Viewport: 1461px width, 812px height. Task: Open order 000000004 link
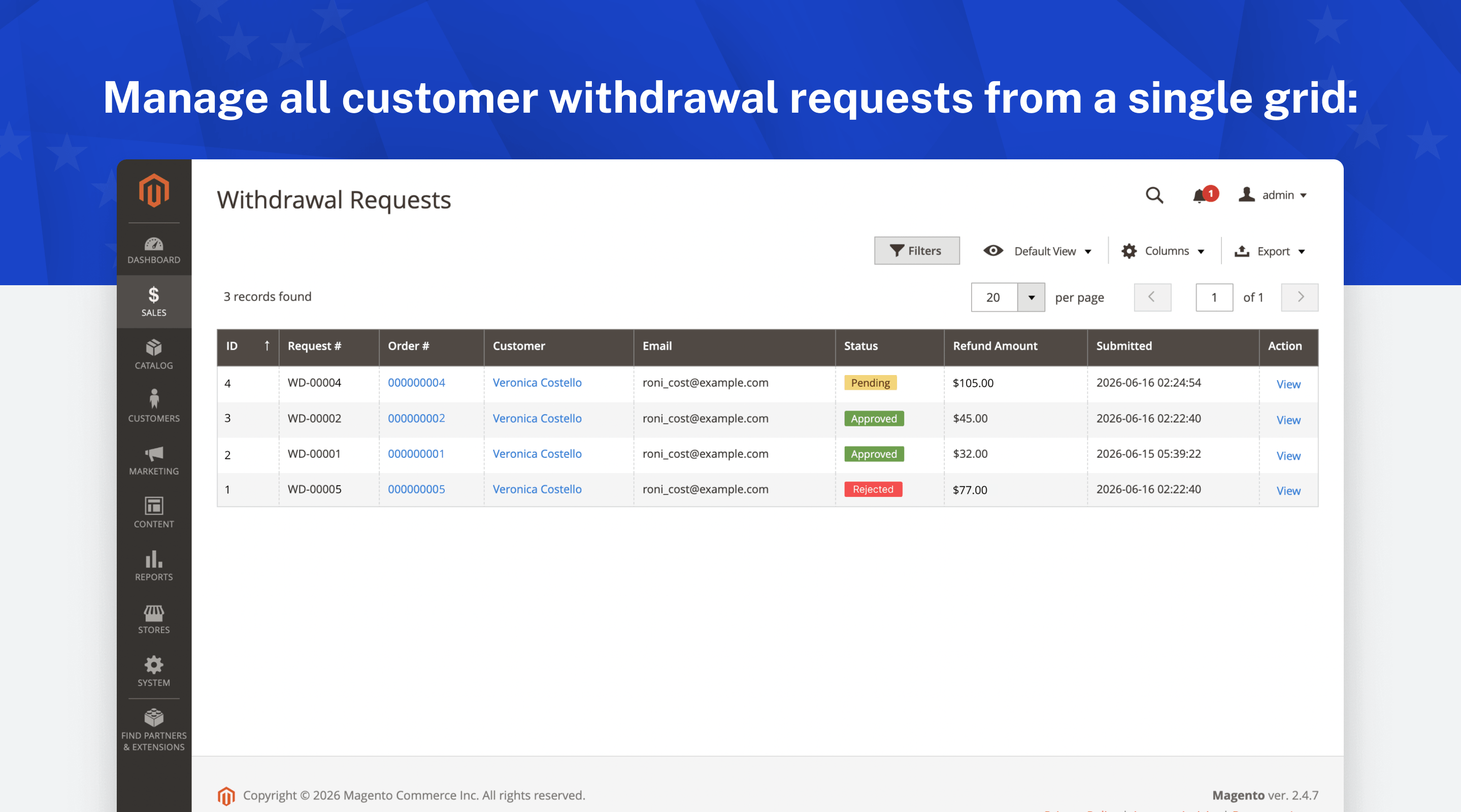point(416,383)
